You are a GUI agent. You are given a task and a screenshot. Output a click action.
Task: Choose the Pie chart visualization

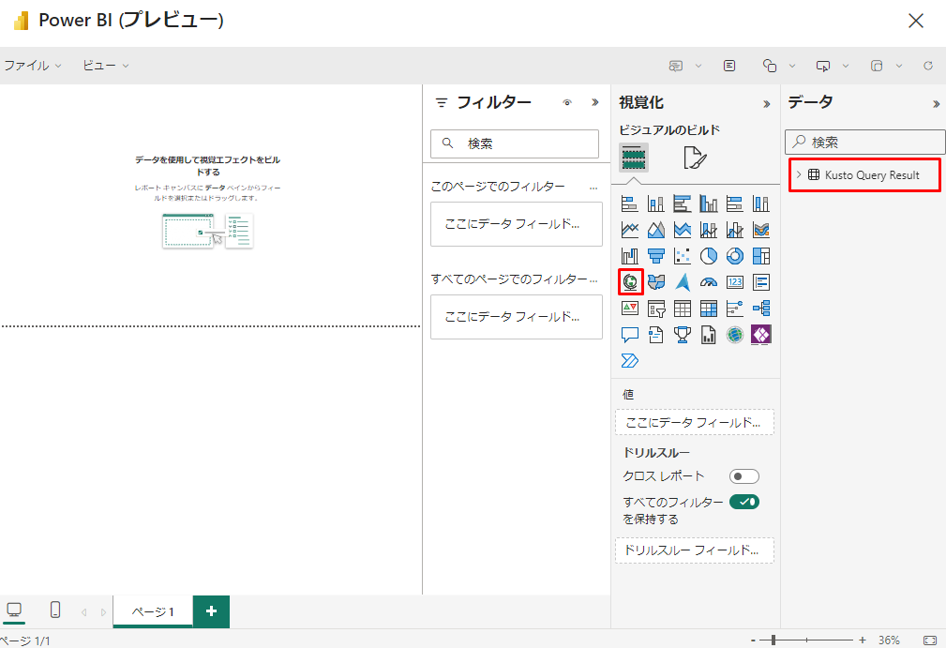(x=708, y=256)
